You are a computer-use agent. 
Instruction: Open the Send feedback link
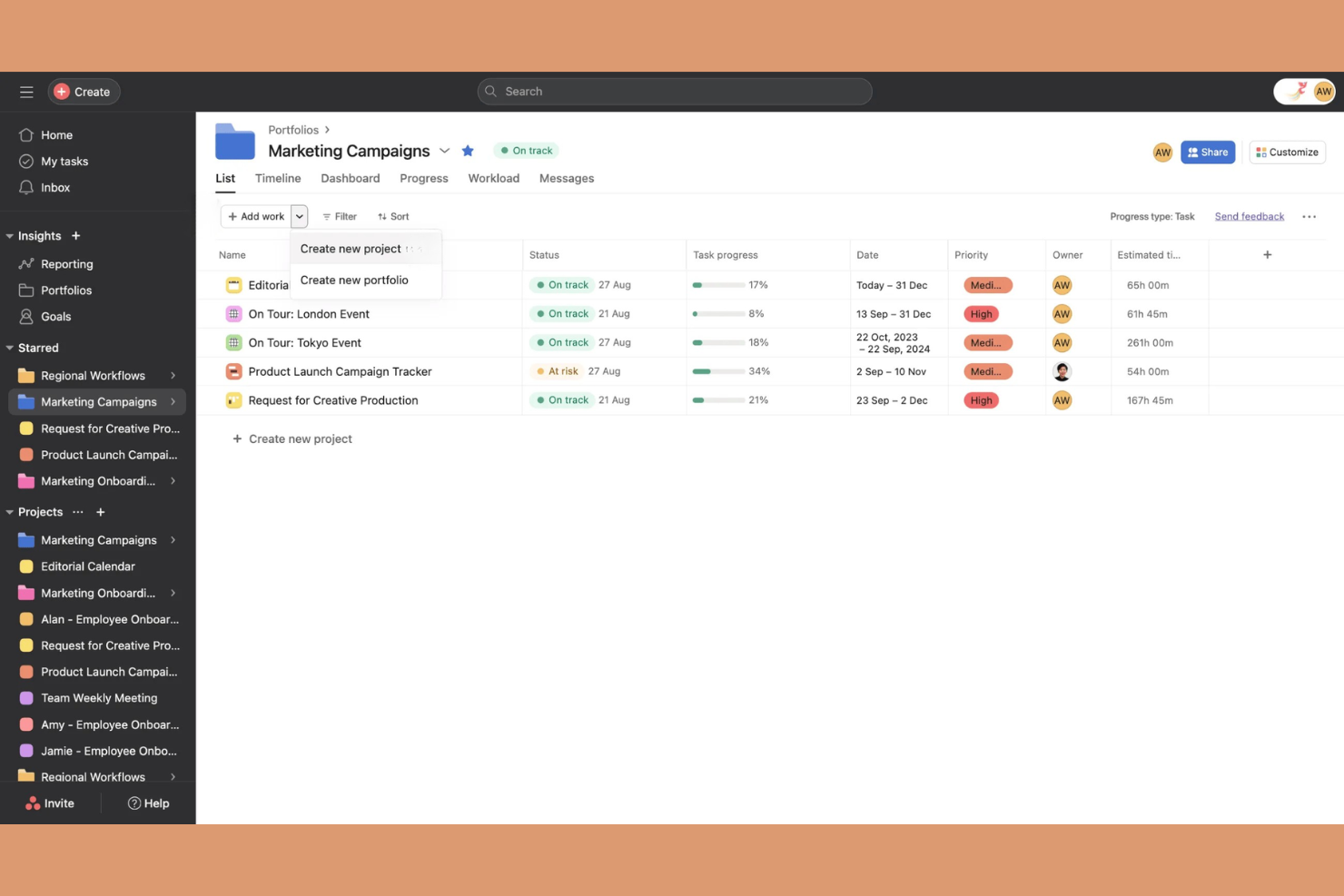pos(1250,217)
